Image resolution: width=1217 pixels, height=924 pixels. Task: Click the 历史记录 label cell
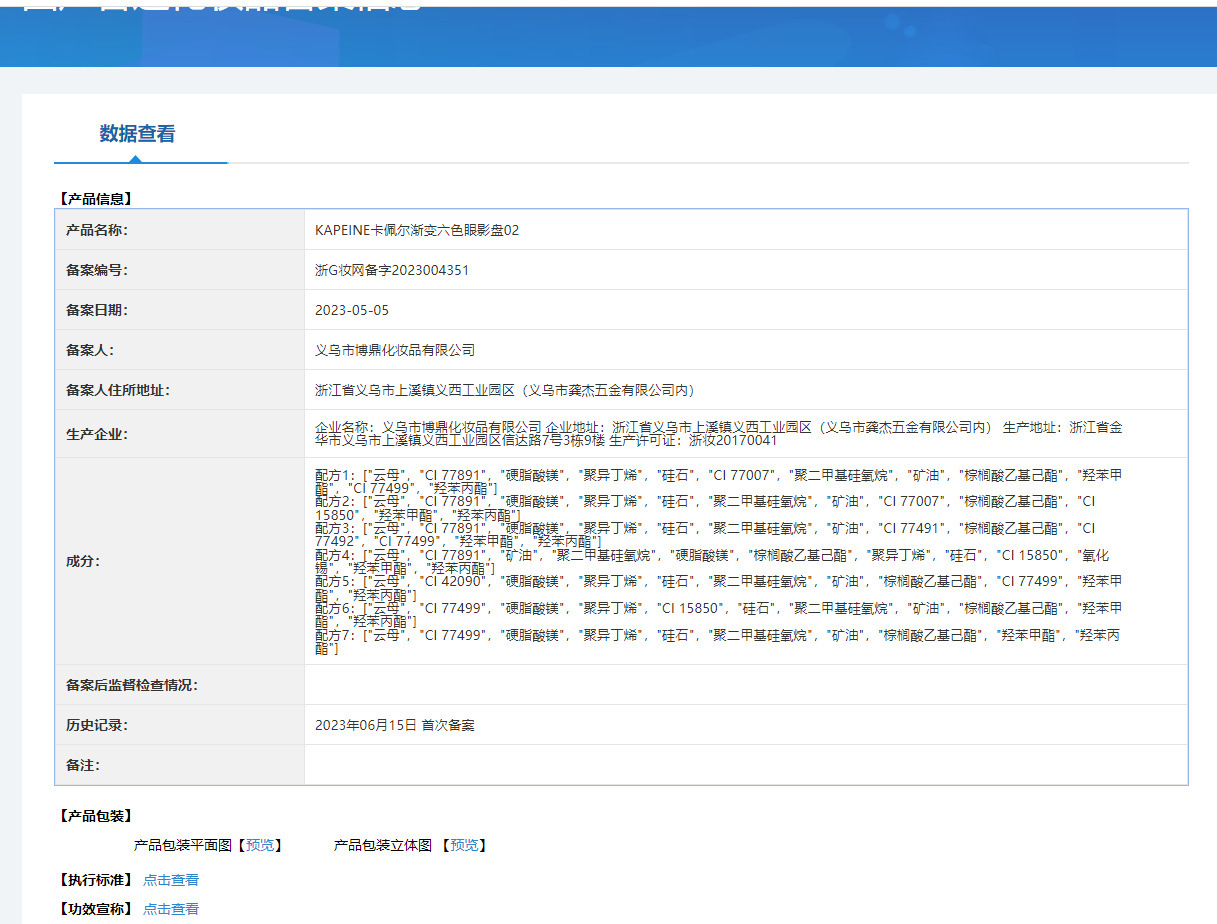pyautogui.click(x=180, y=725)
